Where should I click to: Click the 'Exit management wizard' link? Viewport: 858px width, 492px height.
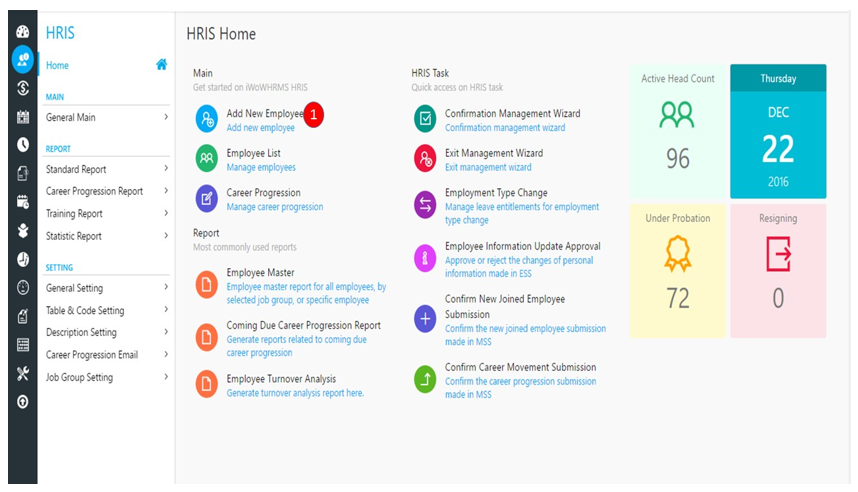coord(488,167)
